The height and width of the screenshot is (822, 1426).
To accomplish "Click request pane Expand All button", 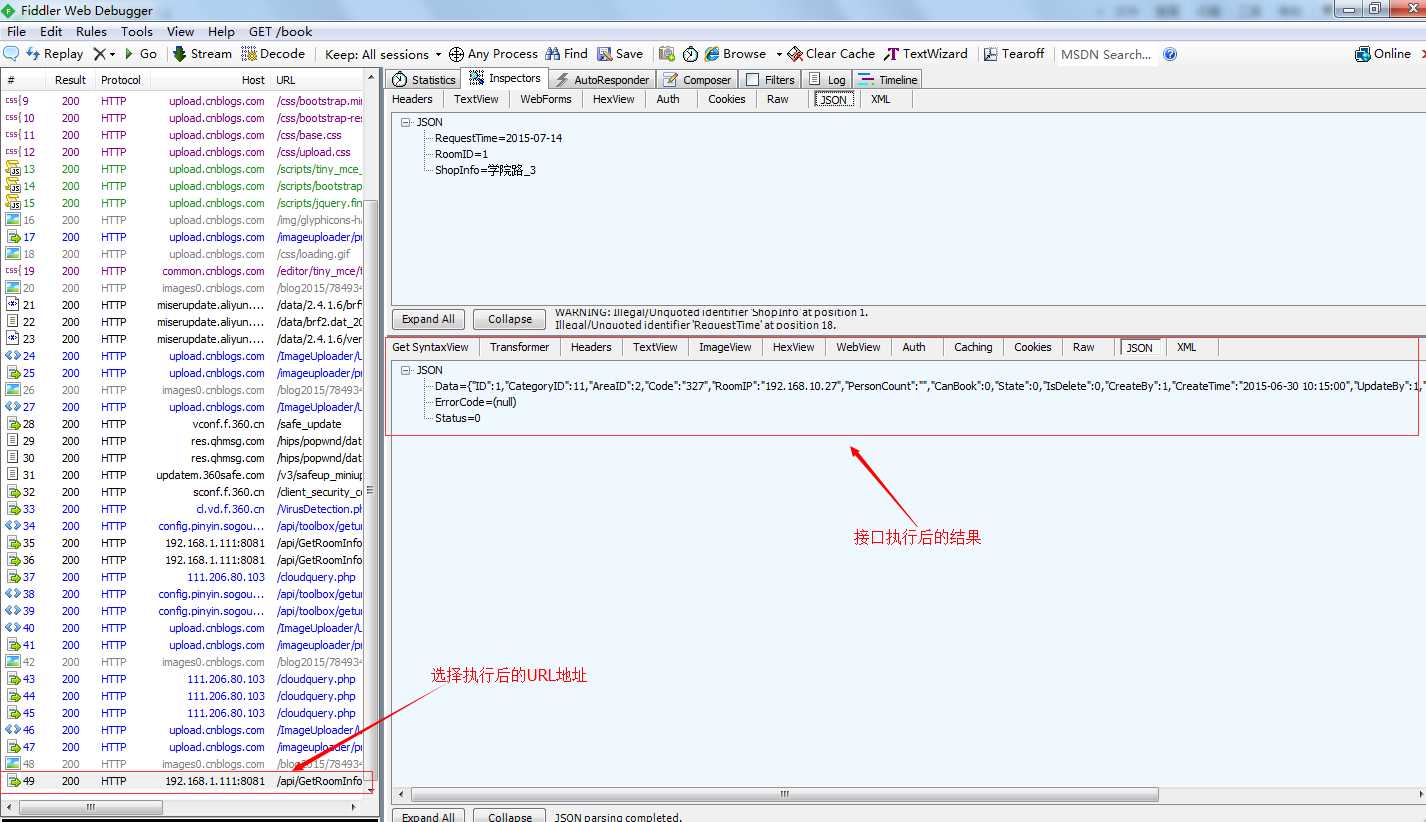I will coord(428,319).
